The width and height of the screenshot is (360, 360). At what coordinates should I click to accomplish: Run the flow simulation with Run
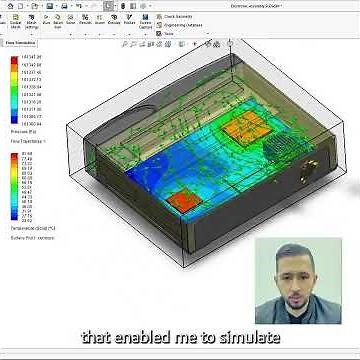click(x=46, y=20)
